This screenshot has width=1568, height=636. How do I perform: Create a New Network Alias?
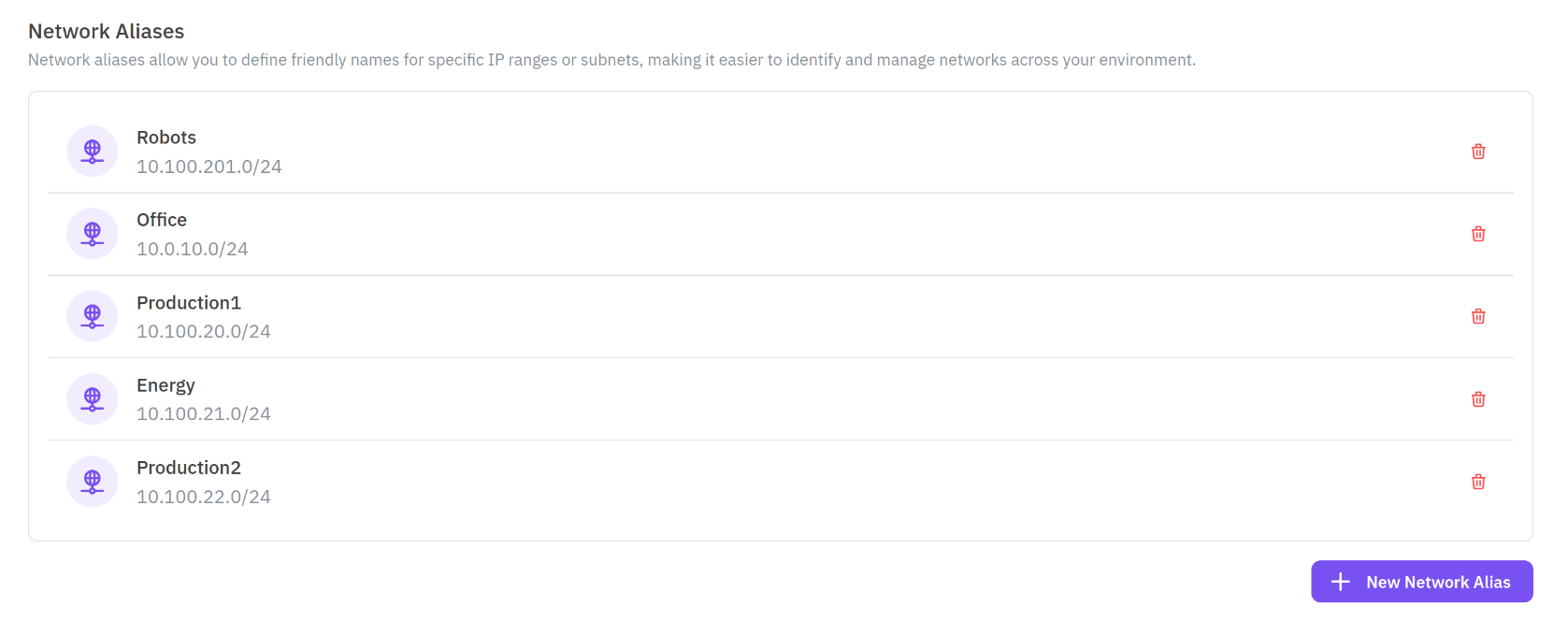pyautogui.click(x=1421, y=582)
